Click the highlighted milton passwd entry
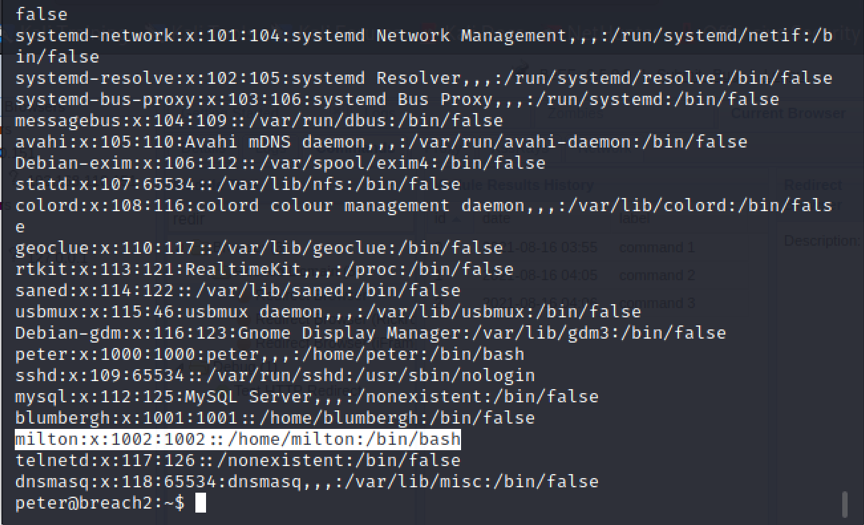 [x=237, y=440]
